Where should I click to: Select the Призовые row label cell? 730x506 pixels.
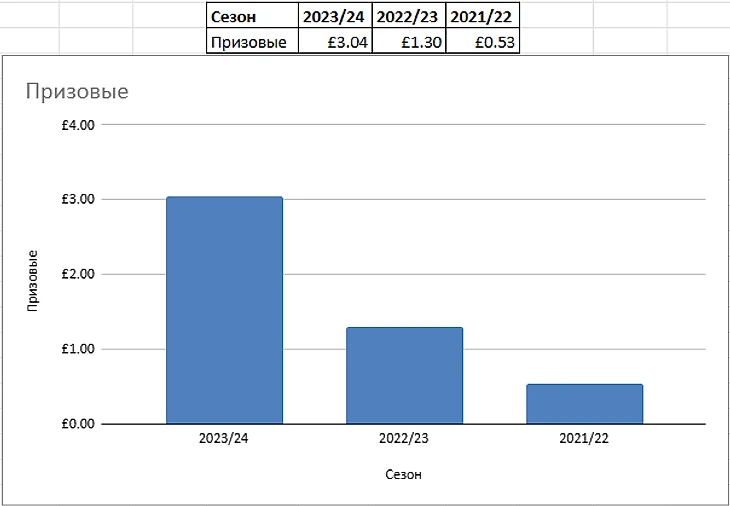[252, 42]
